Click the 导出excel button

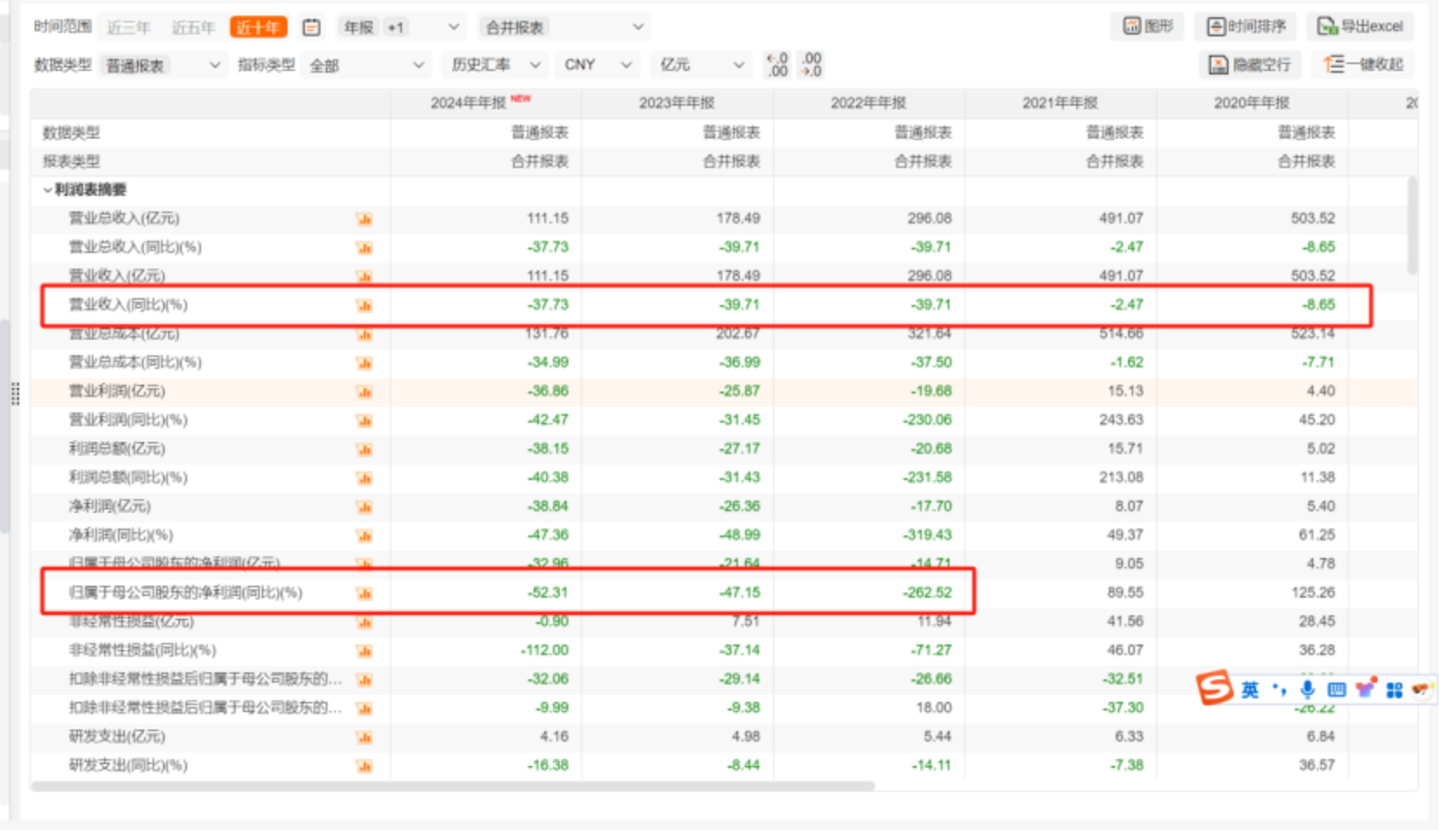1362,27
